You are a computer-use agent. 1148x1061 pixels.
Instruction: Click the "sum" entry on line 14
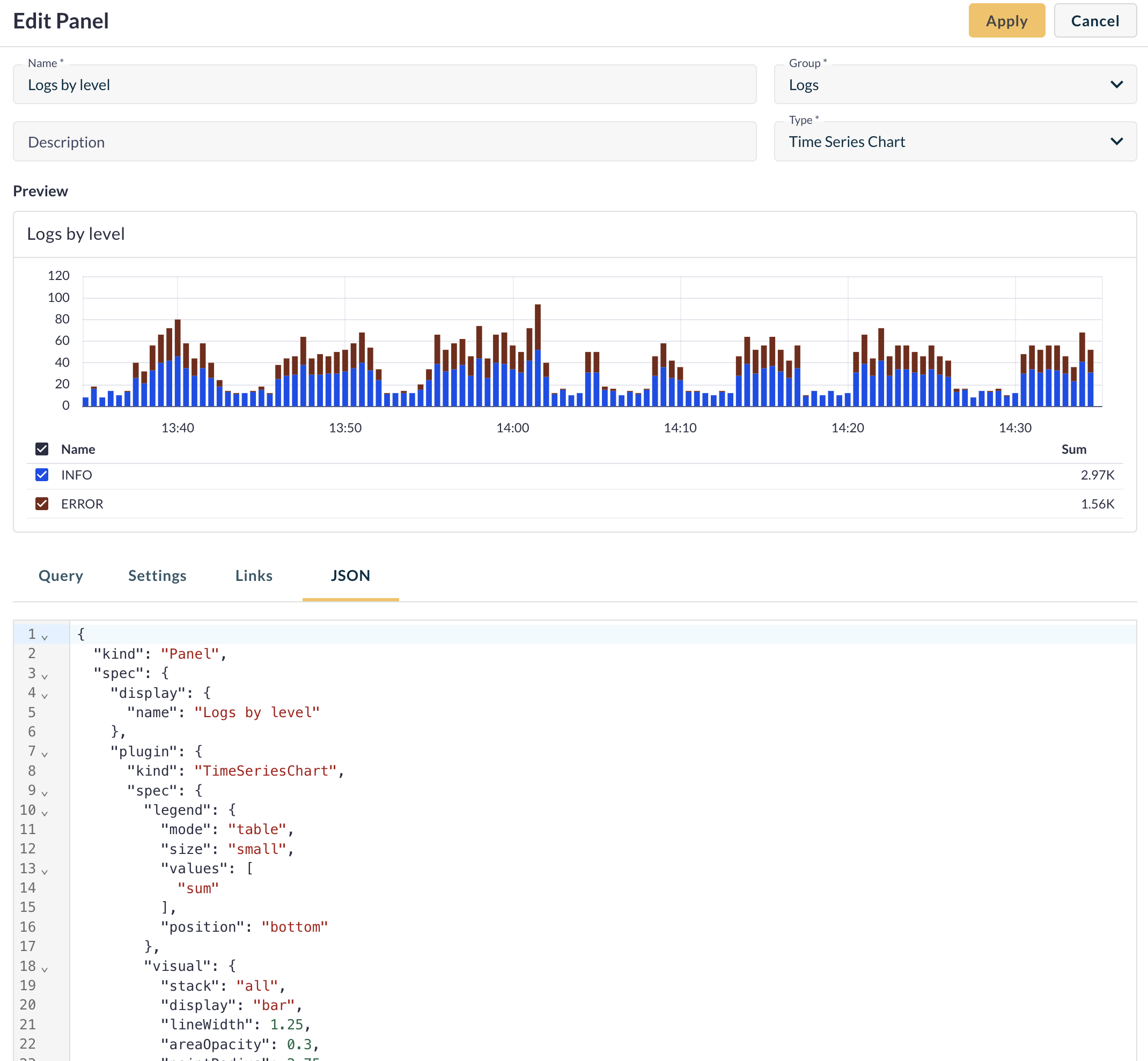click(198, 888)
